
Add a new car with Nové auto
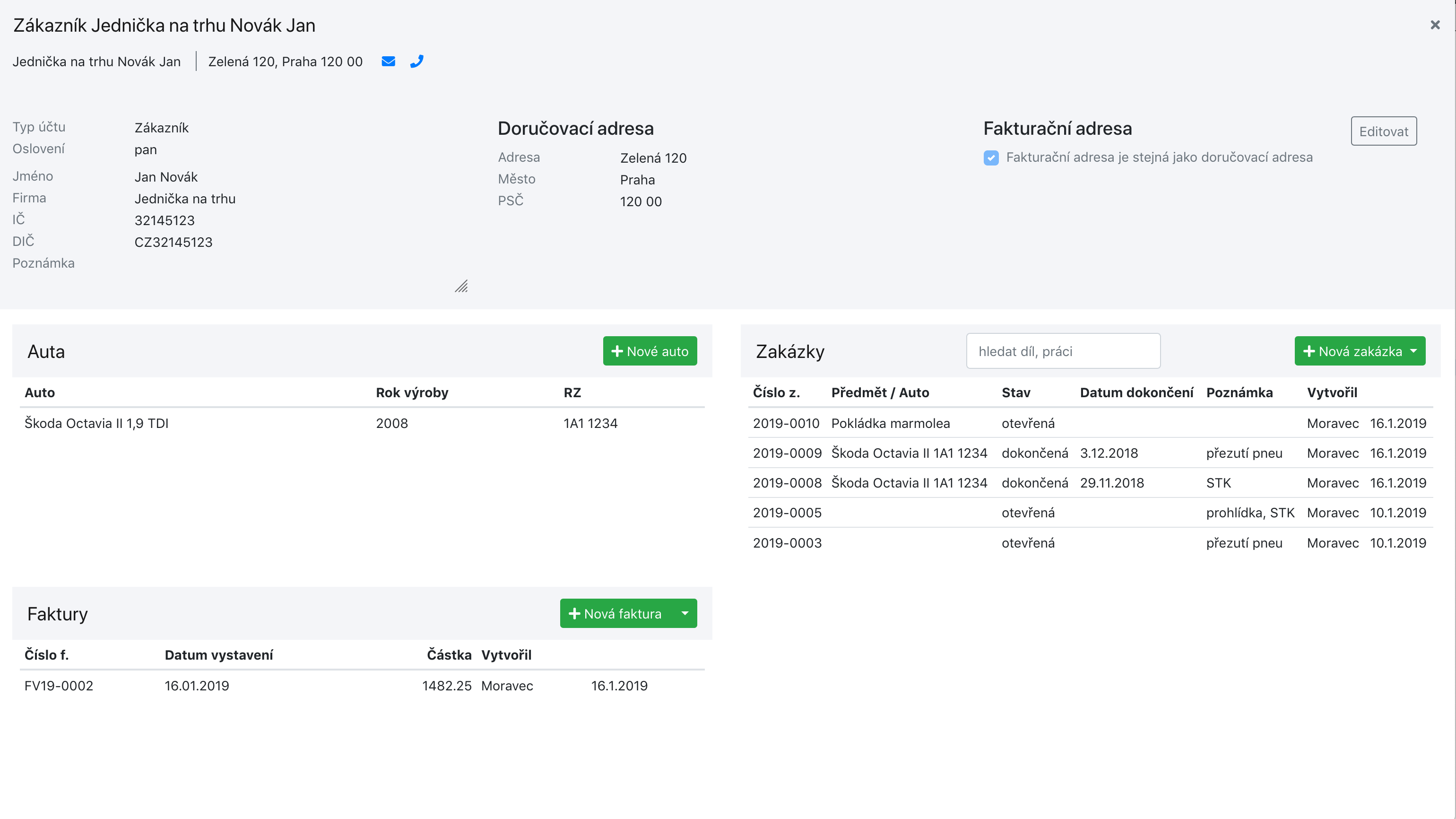[x=650, y=351]
